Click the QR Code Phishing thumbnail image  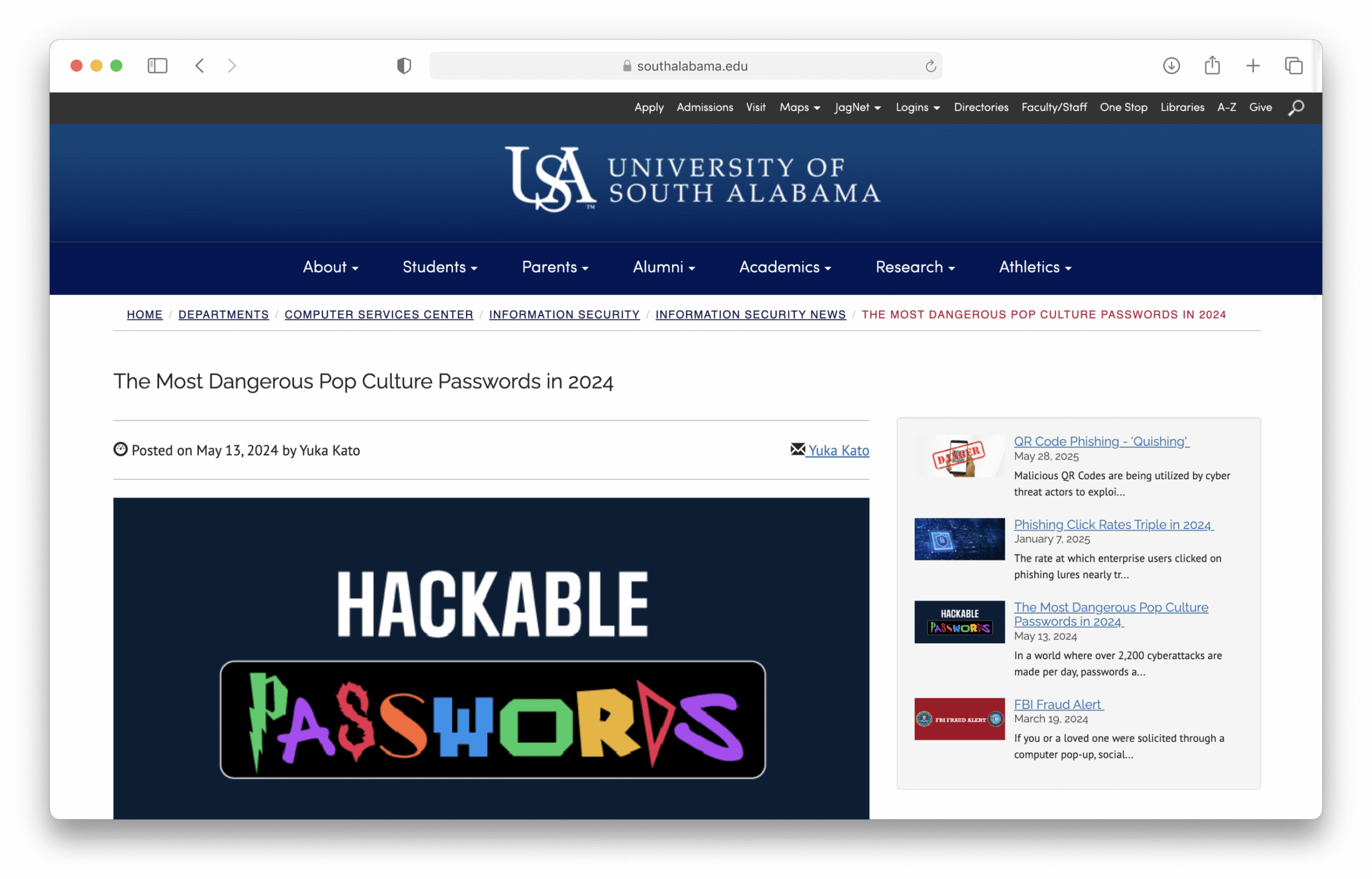coord(959,456)
